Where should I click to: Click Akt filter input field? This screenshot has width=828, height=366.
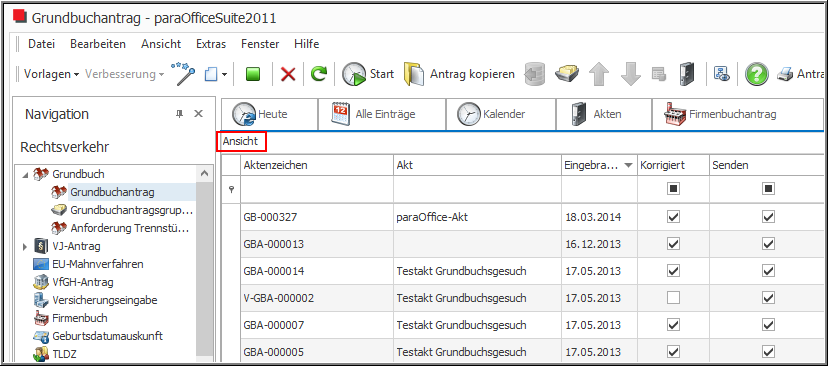(x=477, y=189)
